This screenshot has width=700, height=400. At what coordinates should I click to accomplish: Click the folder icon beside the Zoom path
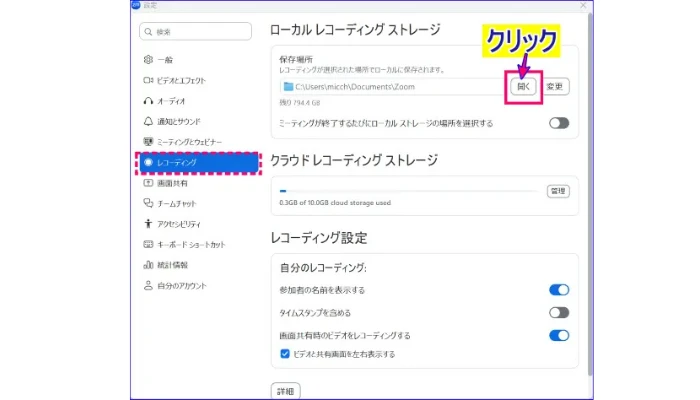(288, 86)
